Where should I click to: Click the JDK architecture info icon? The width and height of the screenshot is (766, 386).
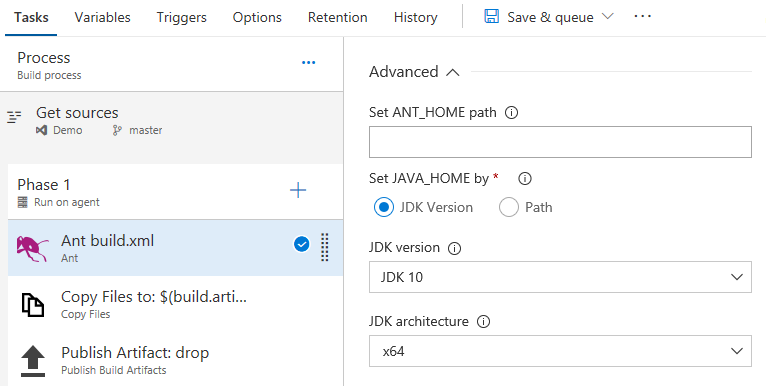coord(483,322)
